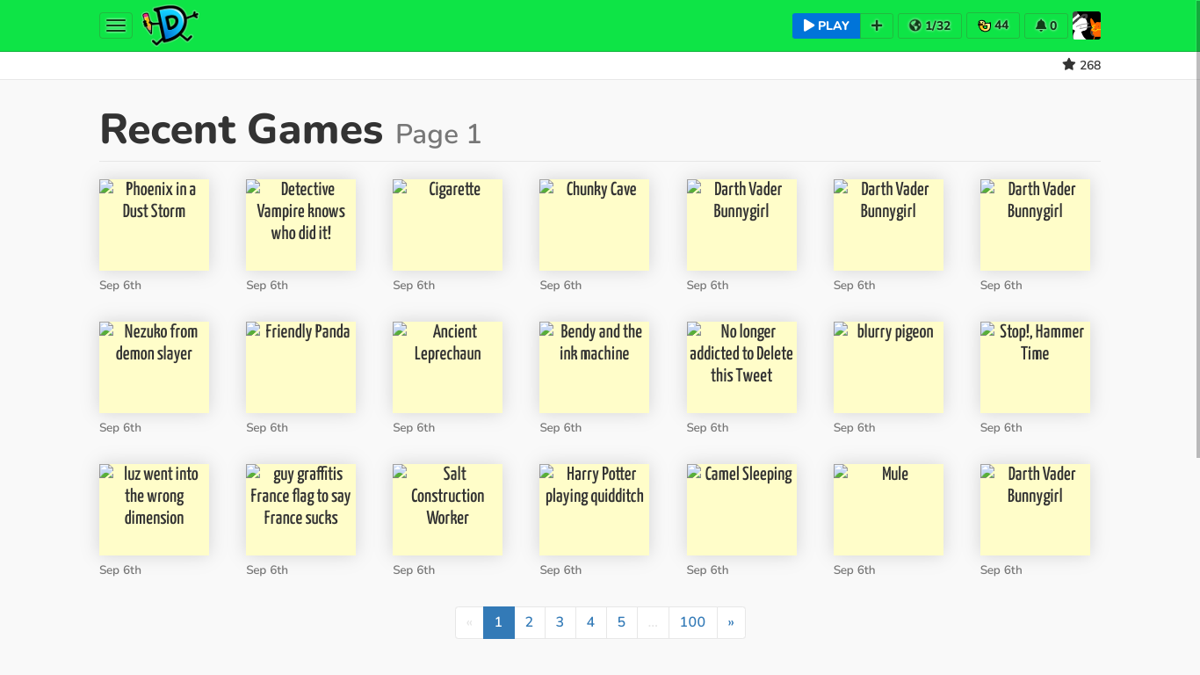Open your profile via the avatar image
The image size is (1200, 675).
click(1086, 25)
